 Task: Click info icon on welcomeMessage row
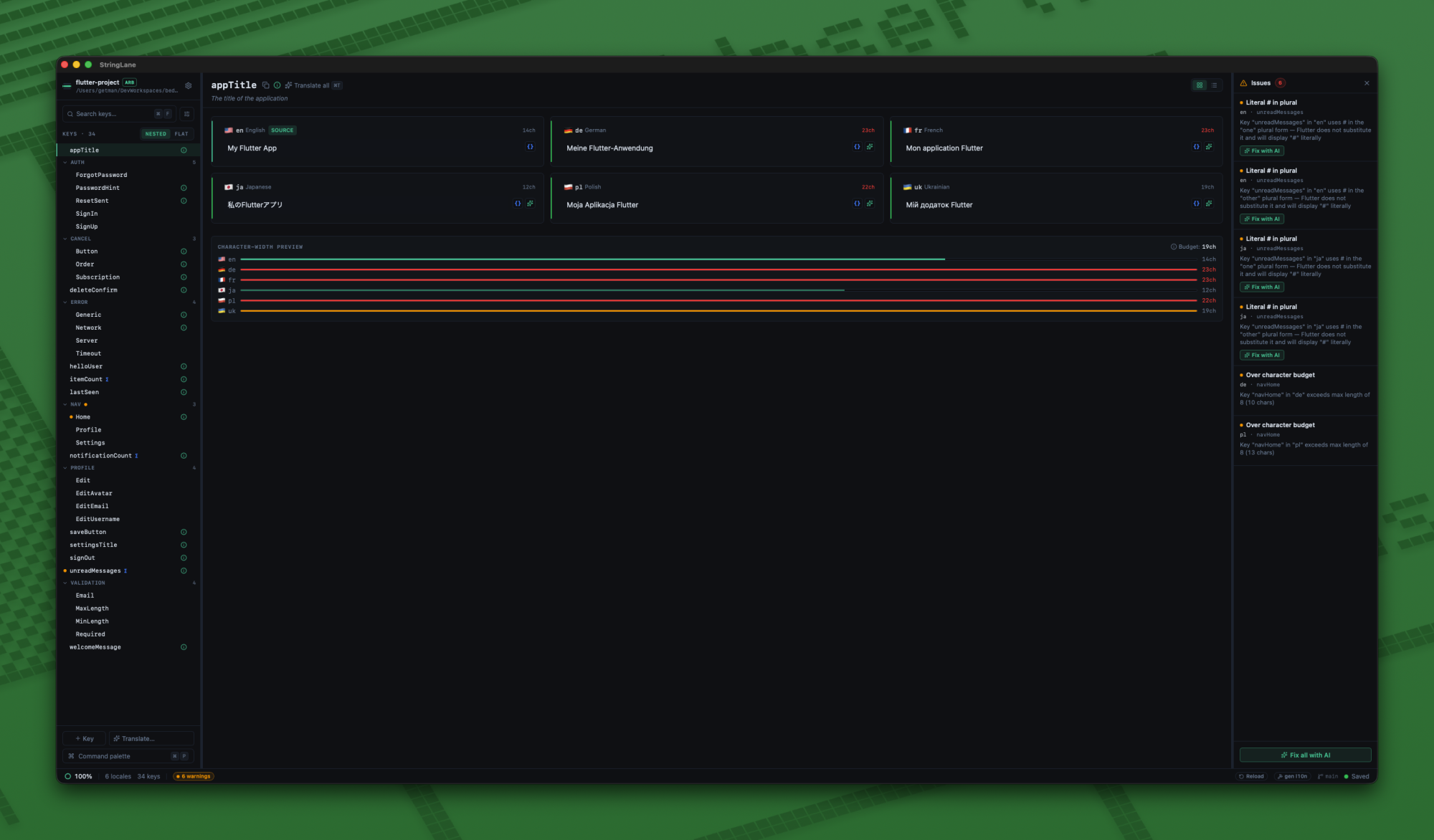tap(184, 647)
